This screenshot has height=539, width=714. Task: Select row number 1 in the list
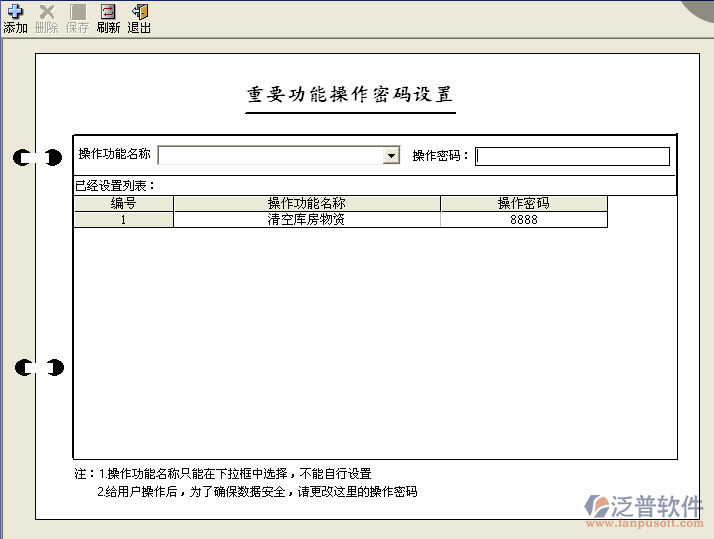tap(123, 220)
